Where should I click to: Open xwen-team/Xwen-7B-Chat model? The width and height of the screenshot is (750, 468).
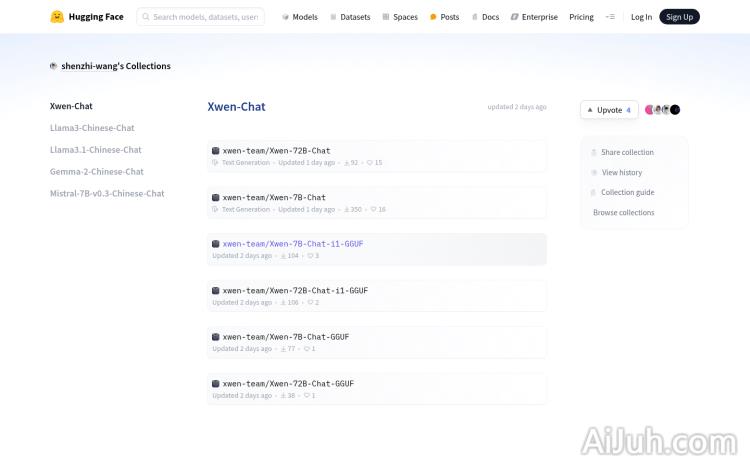[377, 203]
